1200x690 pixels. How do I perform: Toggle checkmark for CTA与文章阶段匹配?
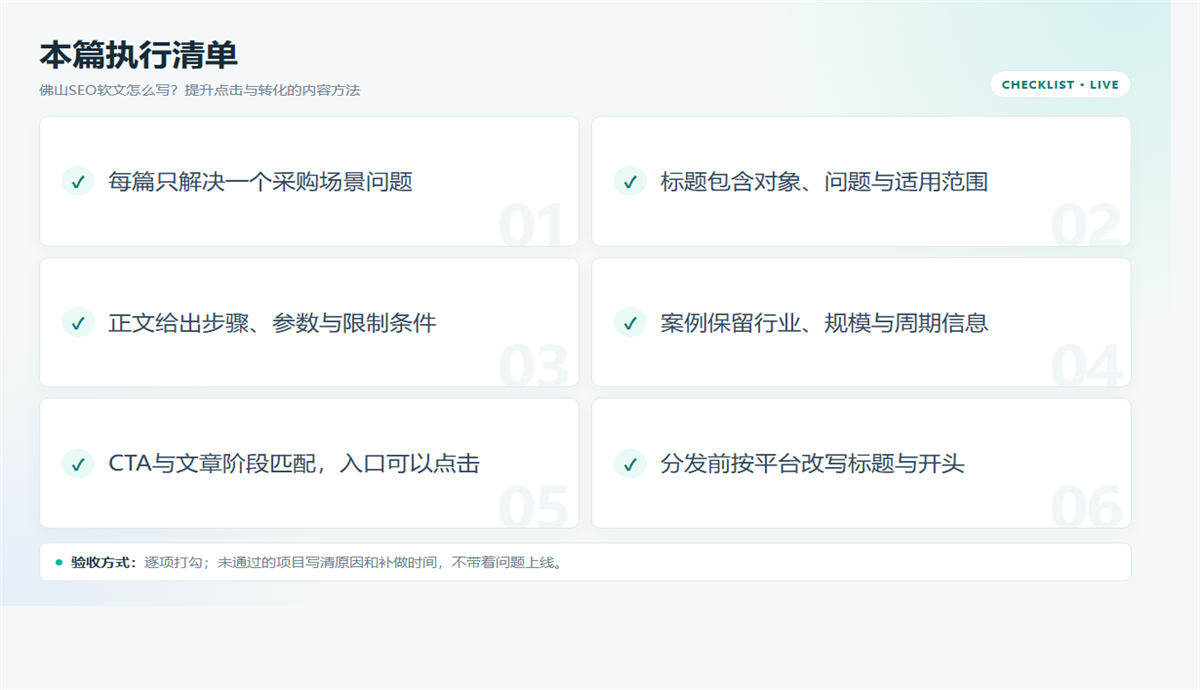pos(78,463)
